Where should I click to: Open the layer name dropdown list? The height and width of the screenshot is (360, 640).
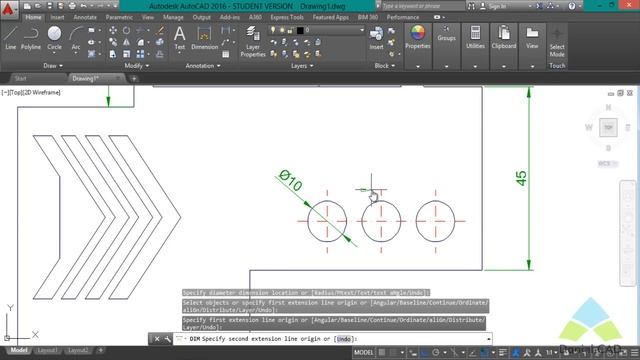tap(362, 30)
